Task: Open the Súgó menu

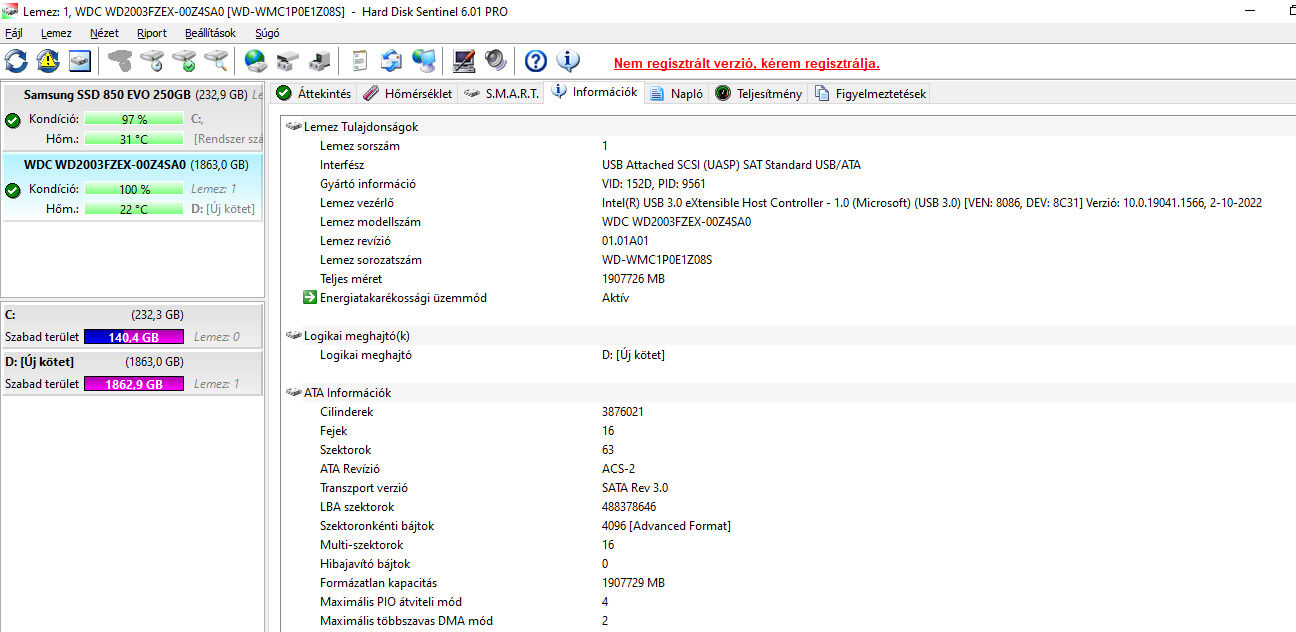Action: point(267,33)
